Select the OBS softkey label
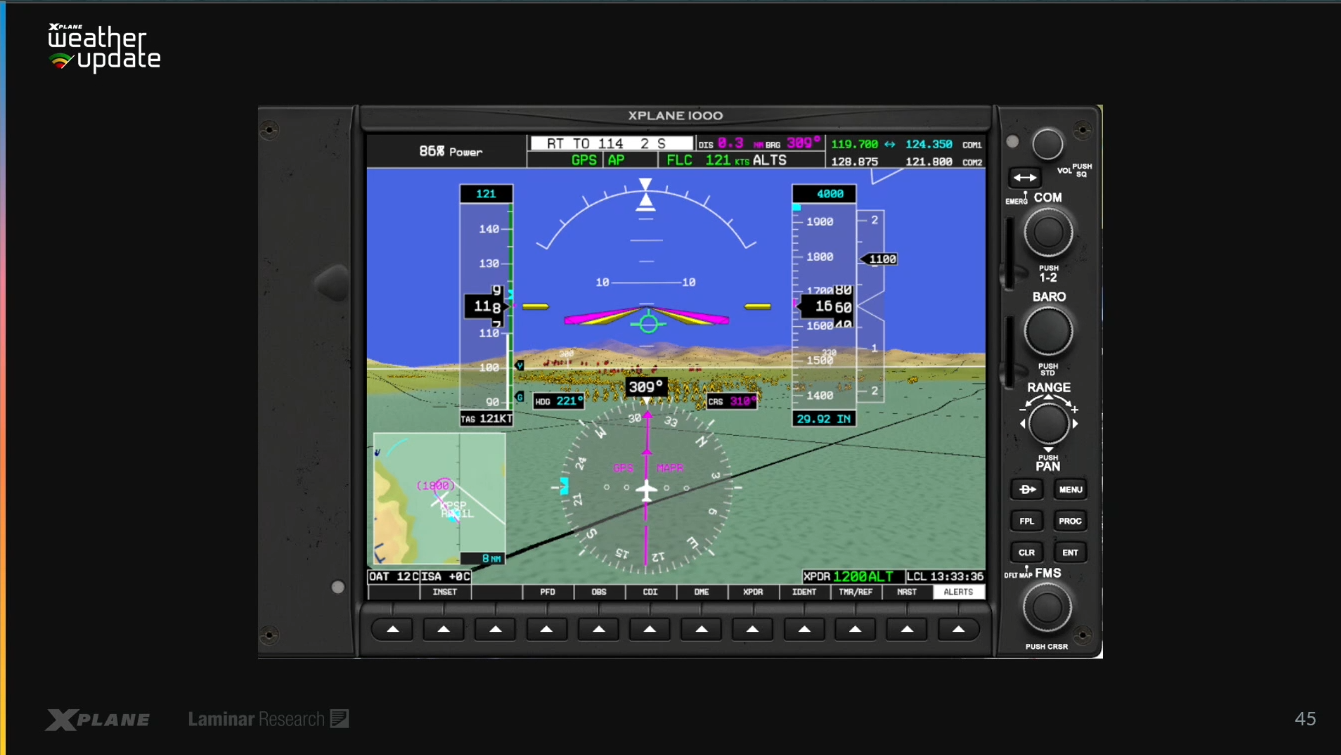 coord(599,592)
